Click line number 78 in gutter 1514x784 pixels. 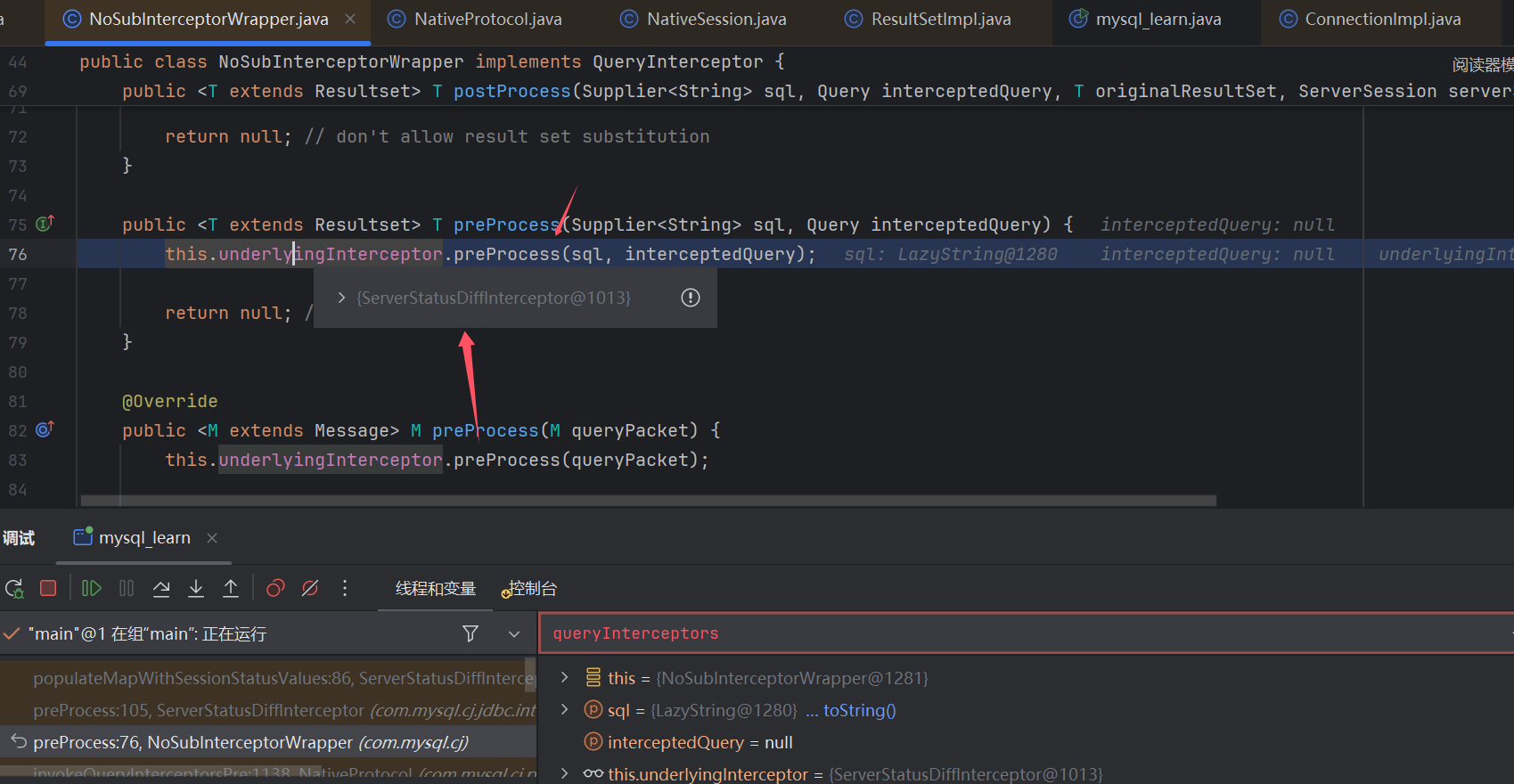18,313
